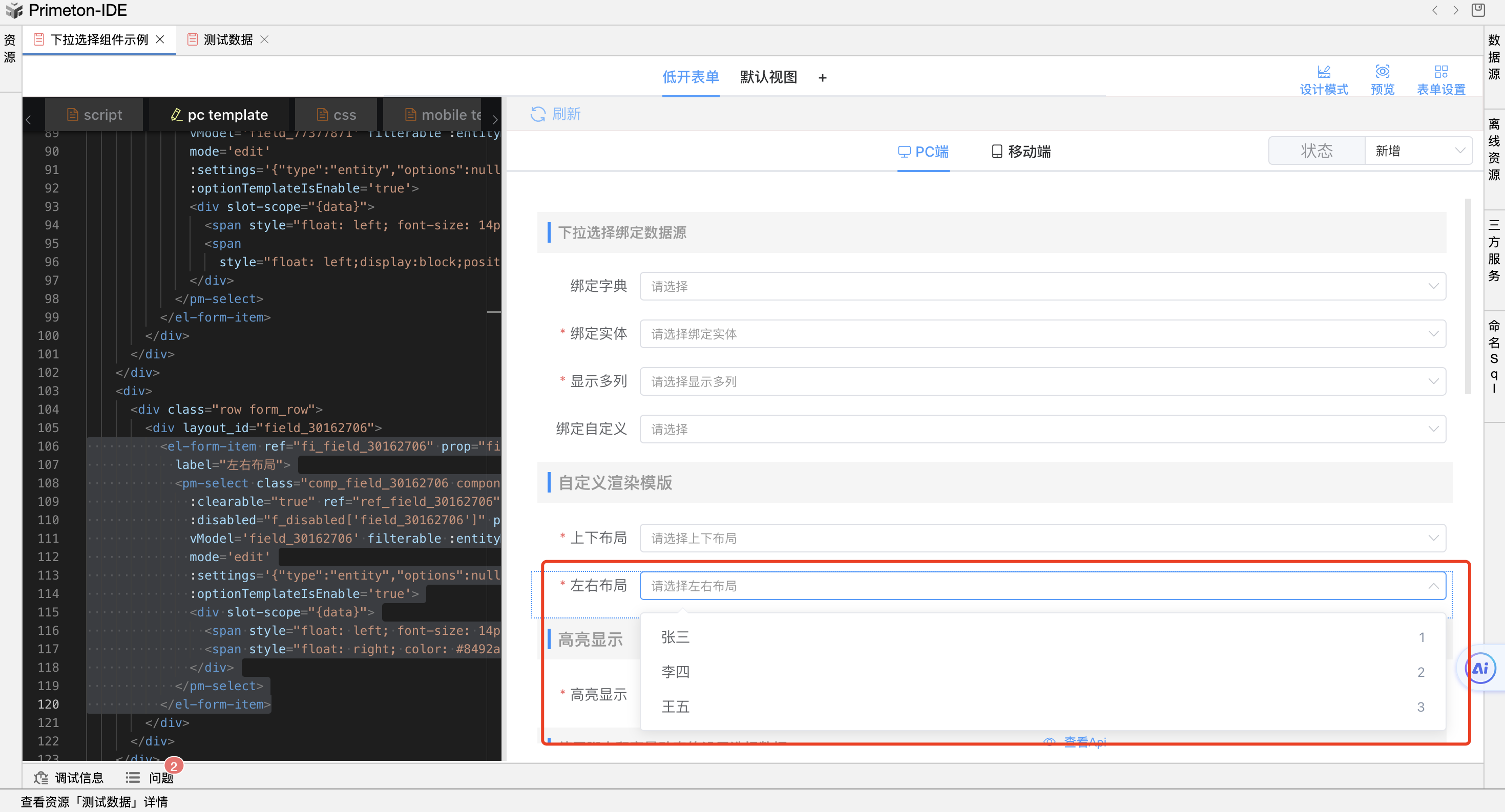Close the 下拉选择组件示例 tab
1505x812 pixels.
coord(160,40)
